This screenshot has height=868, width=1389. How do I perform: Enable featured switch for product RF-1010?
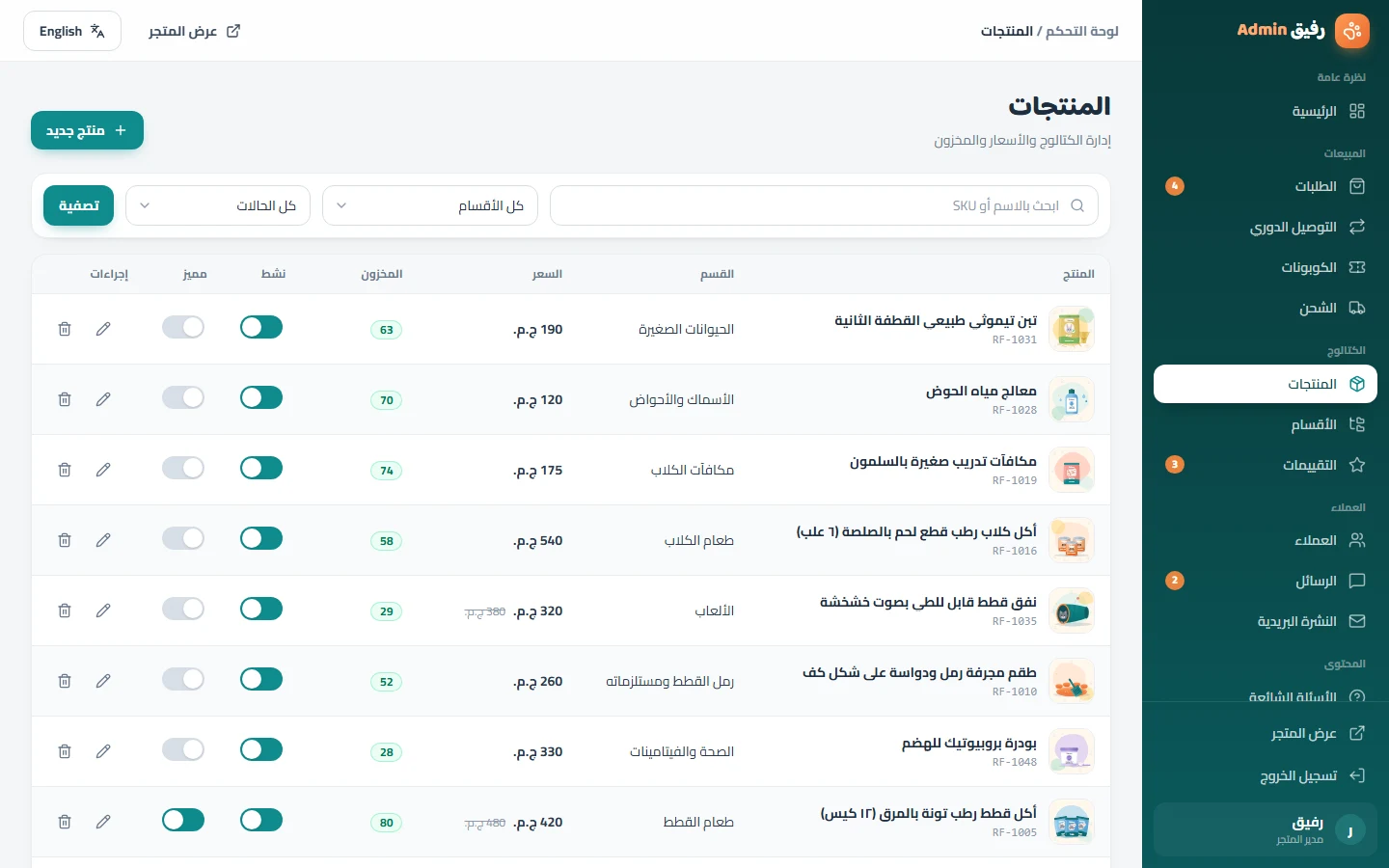pyautogui.click(x=183, y=679)
